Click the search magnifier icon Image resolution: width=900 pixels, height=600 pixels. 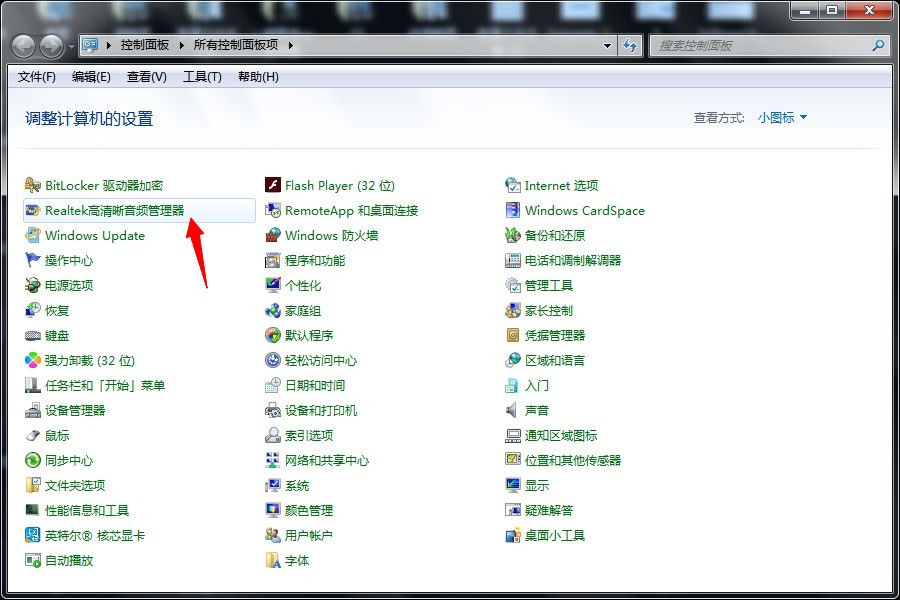878,45
